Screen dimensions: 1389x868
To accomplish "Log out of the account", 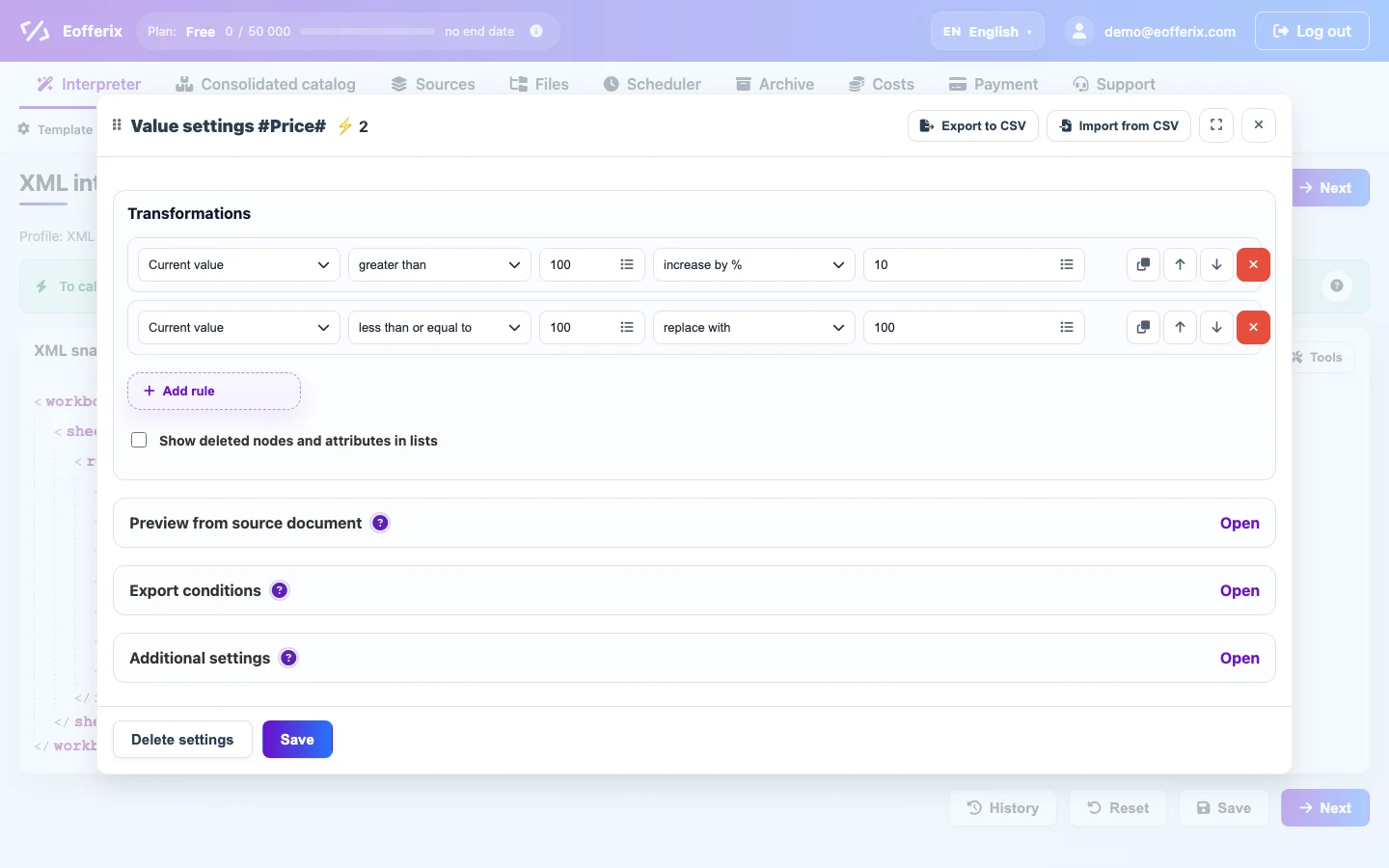I will pyautogui.click(x=1312, y=31).
